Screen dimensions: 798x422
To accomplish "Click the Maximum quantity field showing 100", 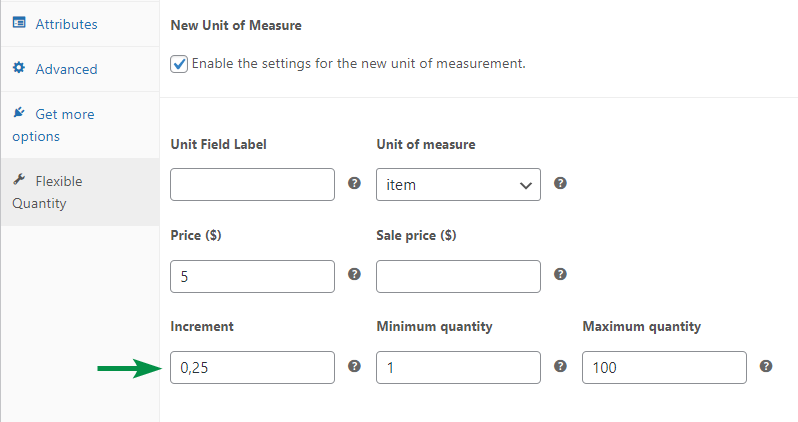I will [664, 368].
